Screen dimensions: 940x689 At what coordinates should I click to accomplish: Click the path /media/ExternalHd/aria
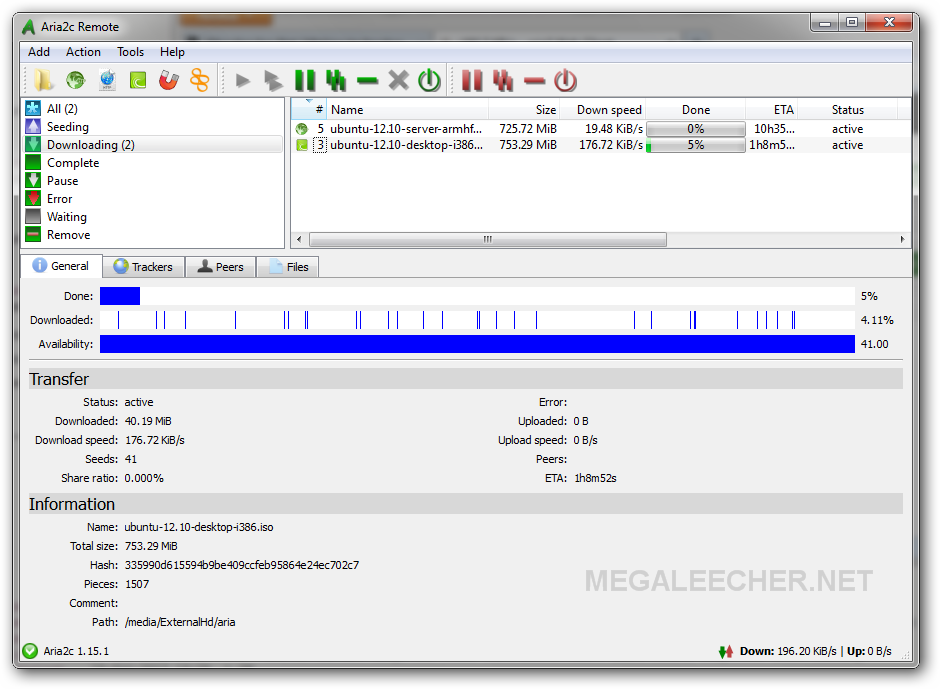click(180, 622)
